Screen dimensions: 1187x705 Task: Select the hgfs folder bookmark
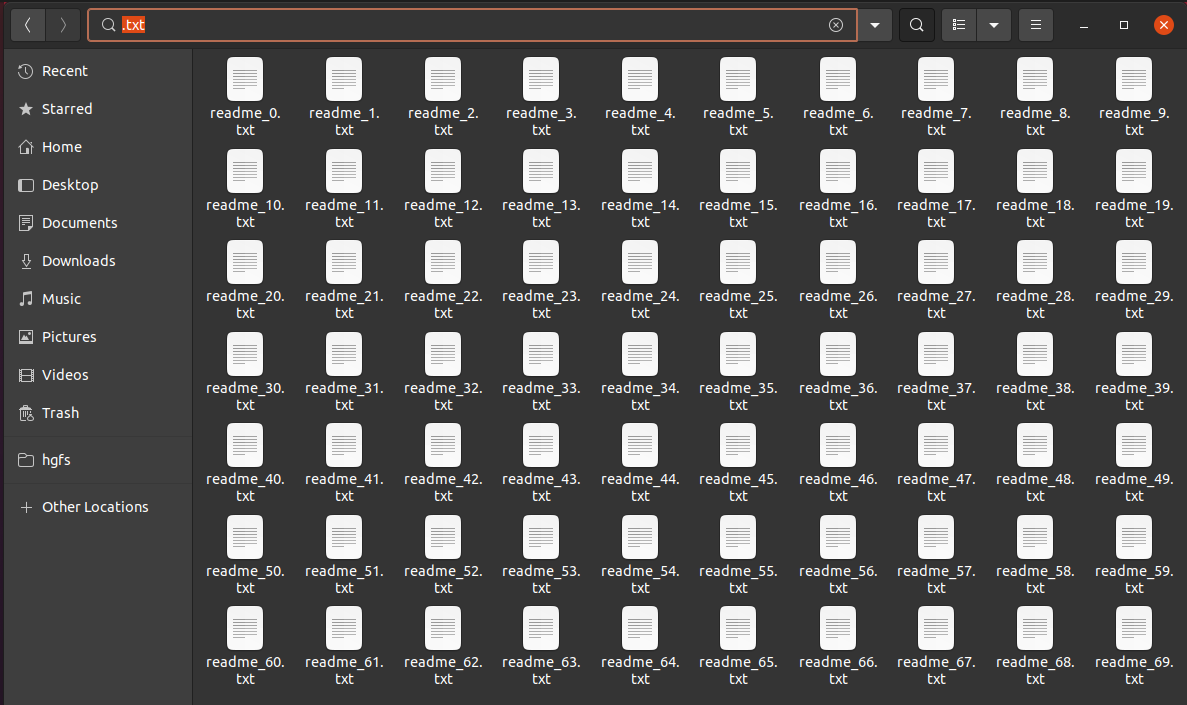(x=56, y=461)
